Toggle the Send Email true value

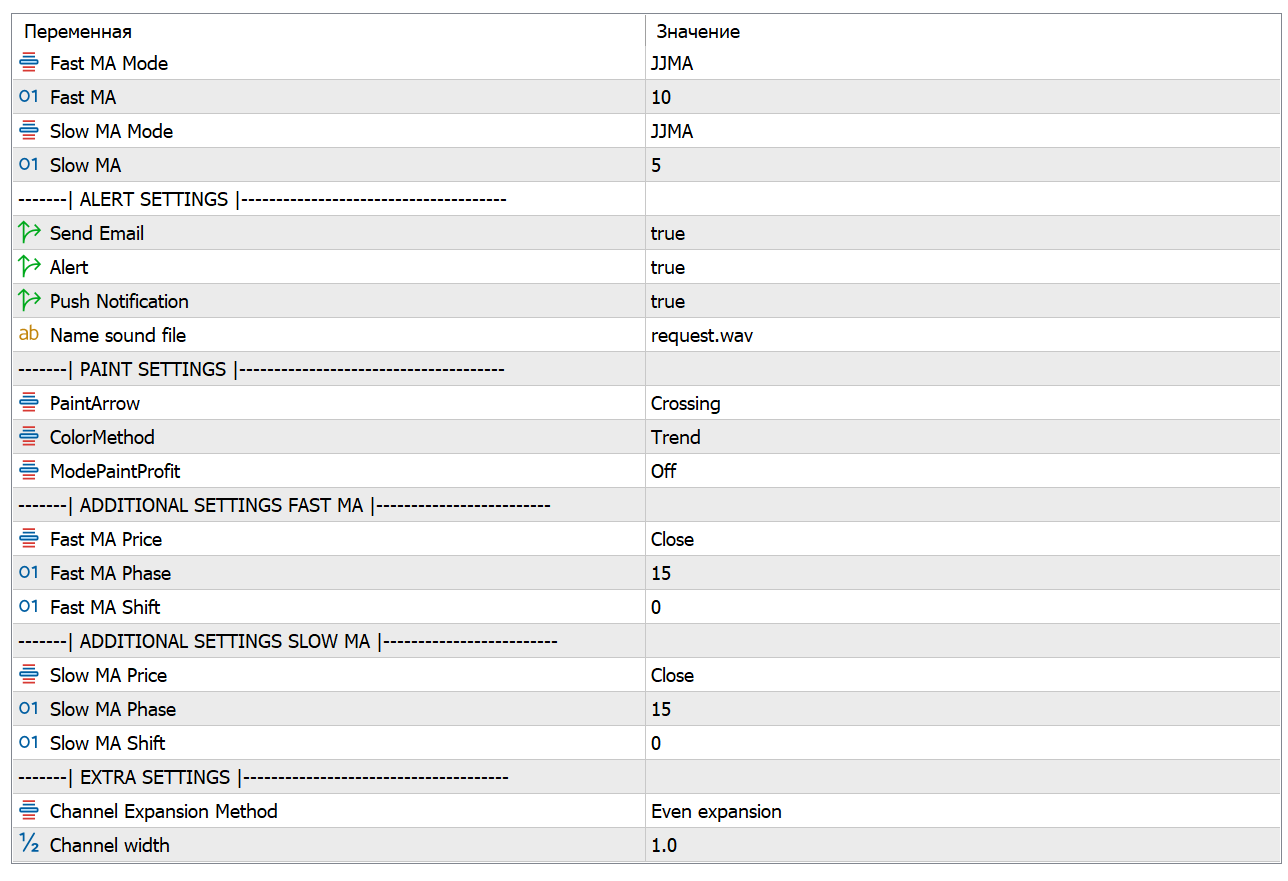pyautogui.click(x=668, y=233)
